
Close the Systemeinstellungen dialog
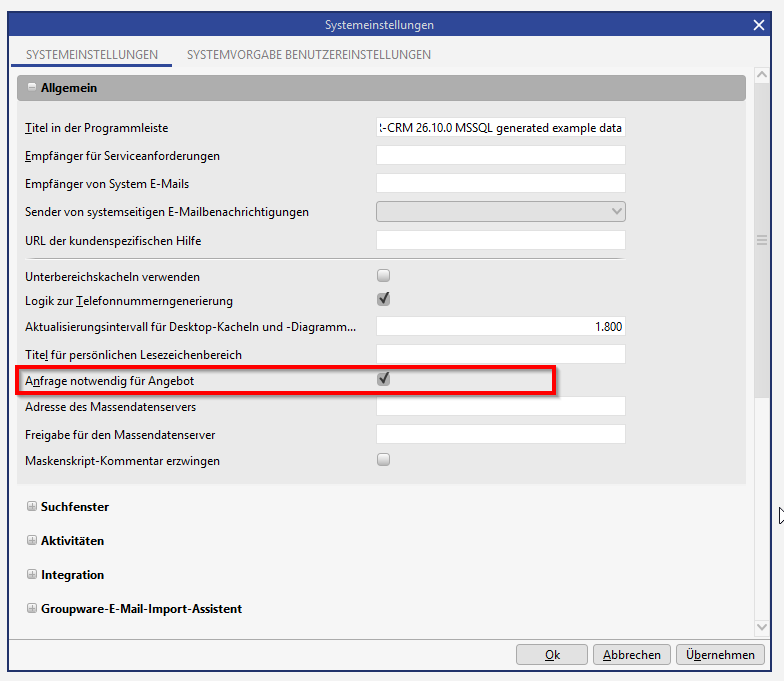coord(758,25)
